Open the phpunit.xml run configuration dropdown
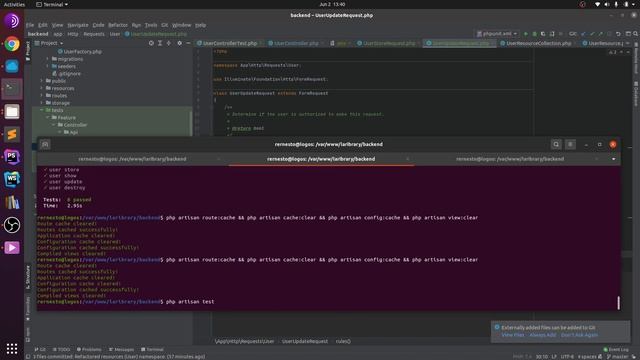Screen dimensions: 640x360 [497, 34]
